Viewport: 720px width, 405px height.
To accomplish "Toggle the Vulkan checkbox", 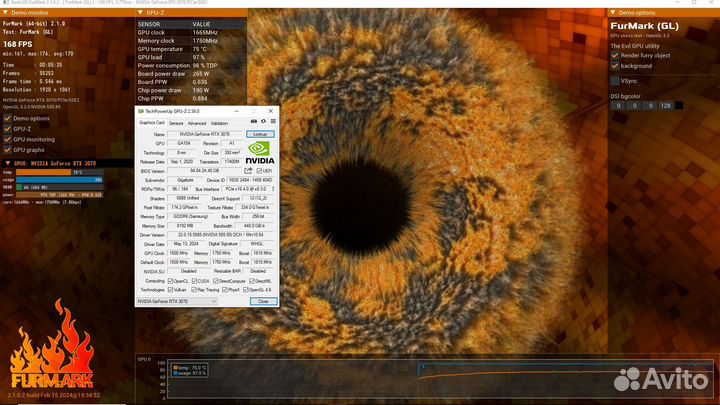I will 170,290.
